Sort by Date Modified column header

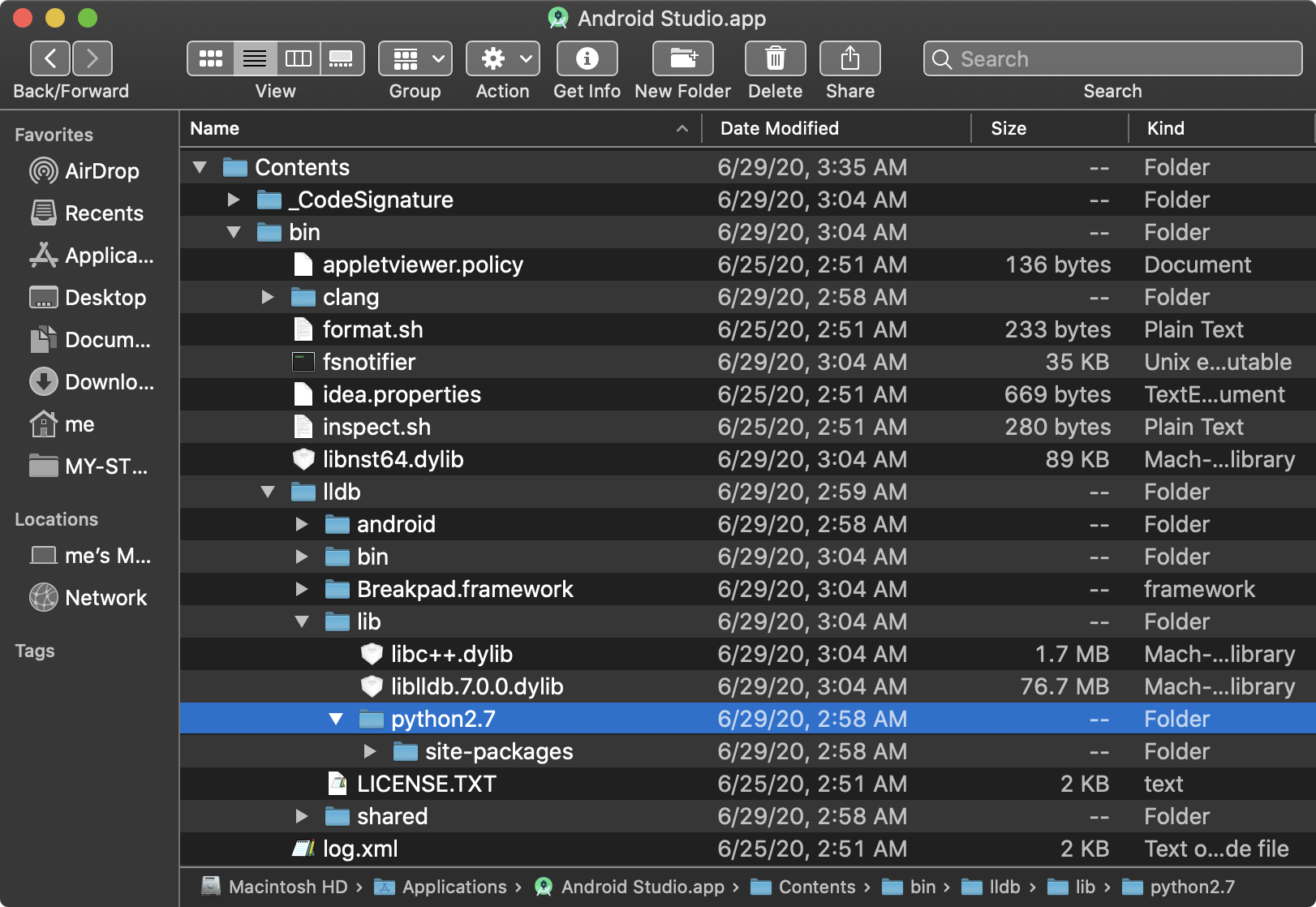779,128
